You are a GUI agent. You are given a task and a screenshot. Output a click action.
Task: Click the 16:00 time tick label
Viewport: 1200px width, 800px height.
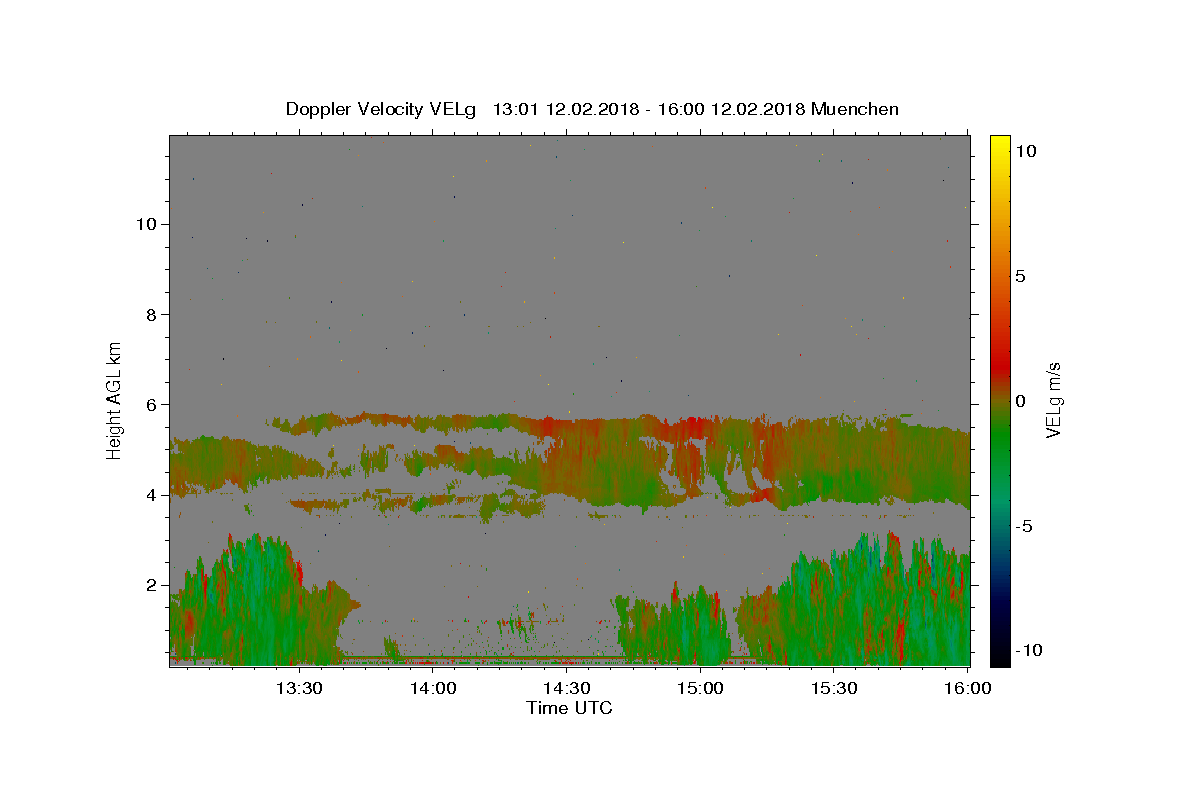967,688
